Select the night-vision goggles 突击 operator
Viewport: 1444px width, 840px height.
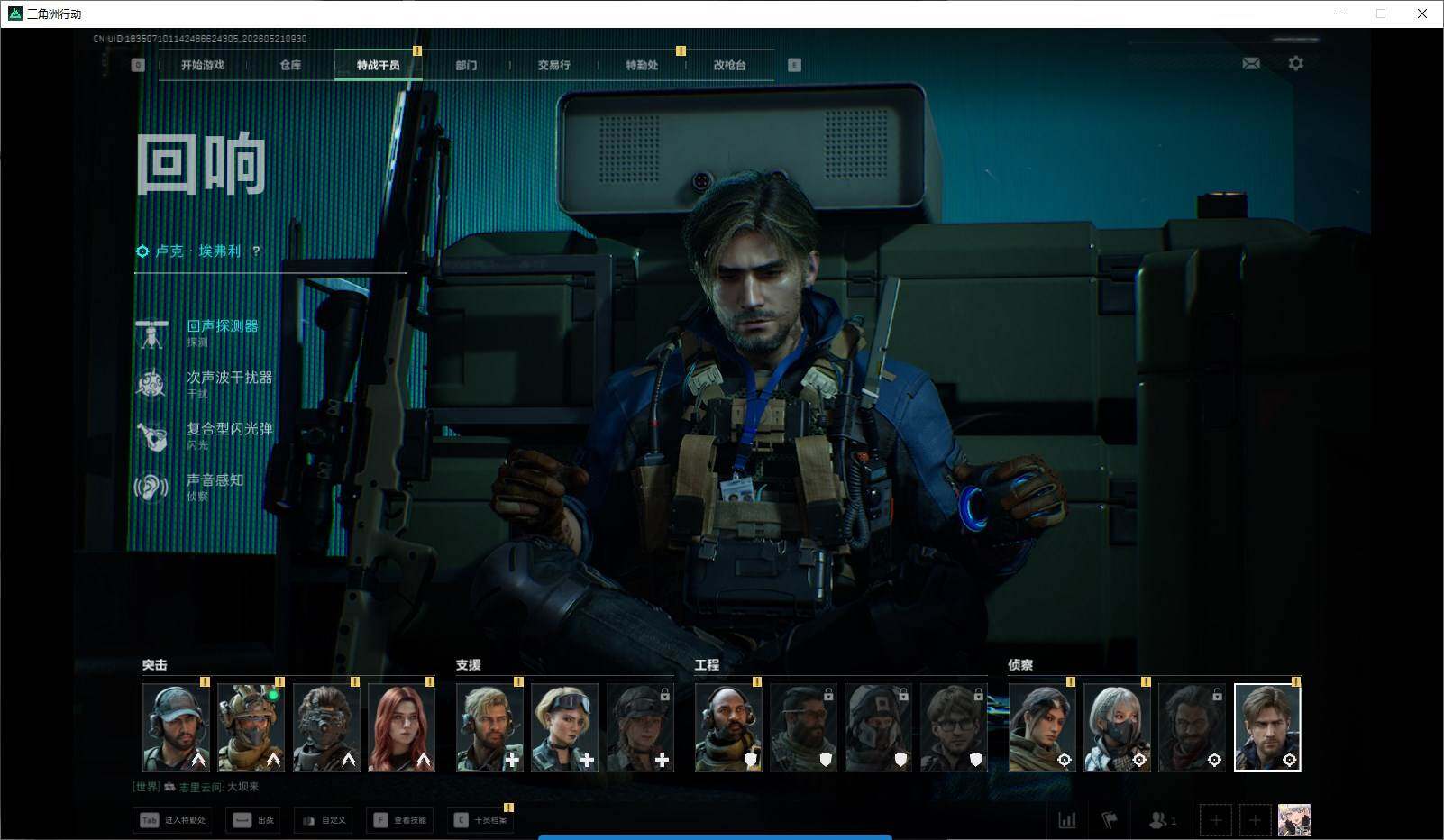coord(326,726)
